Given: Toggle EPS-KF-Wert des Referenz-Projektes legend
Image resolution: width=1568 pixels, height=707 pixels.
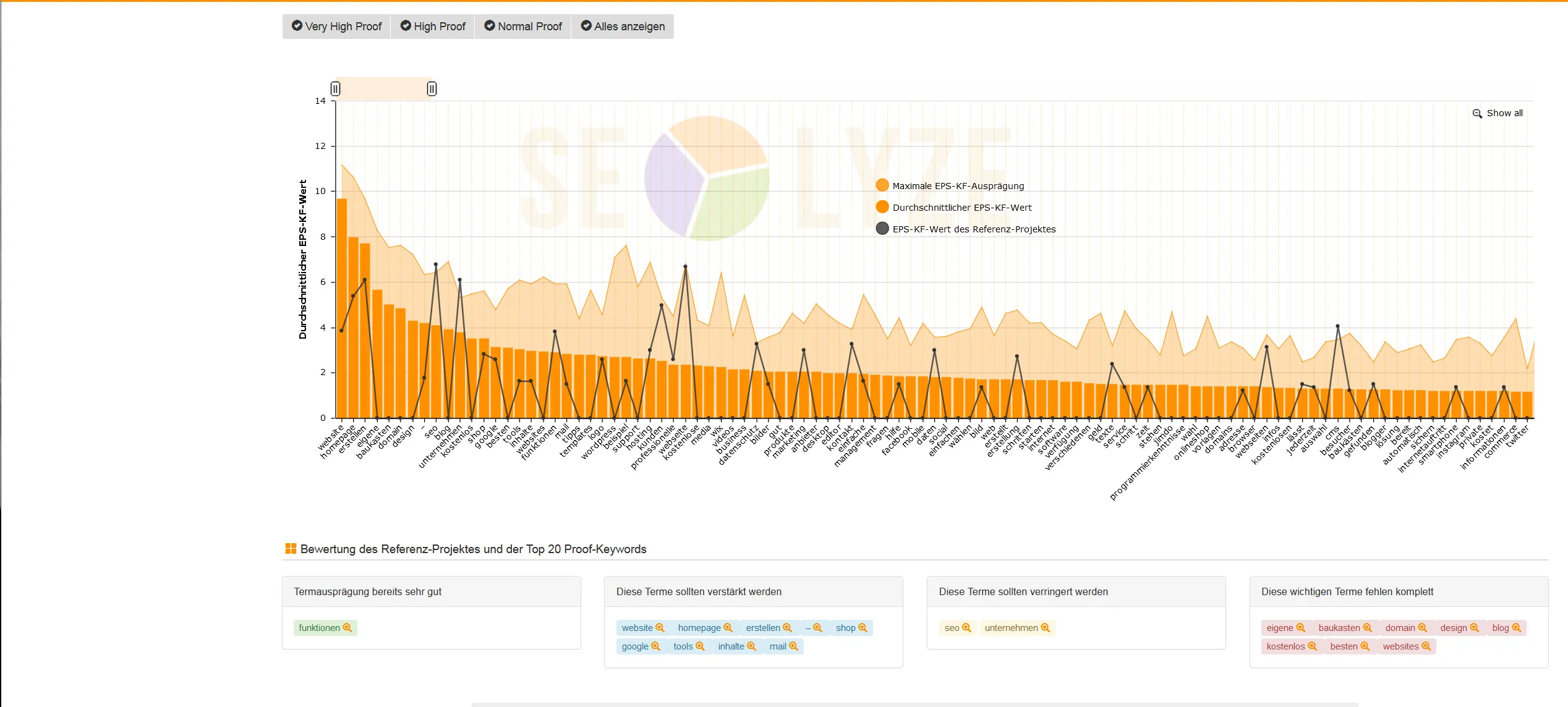Looking at the screenshot, I should coord(973,229).
